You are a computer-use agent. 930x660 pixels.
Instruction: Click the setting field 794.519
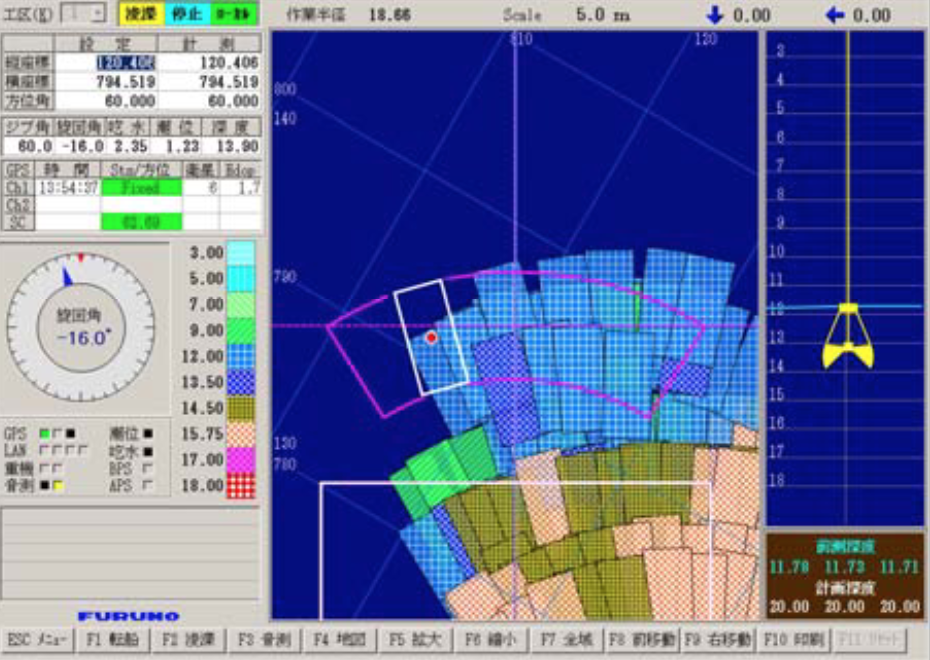pos(106,82)
